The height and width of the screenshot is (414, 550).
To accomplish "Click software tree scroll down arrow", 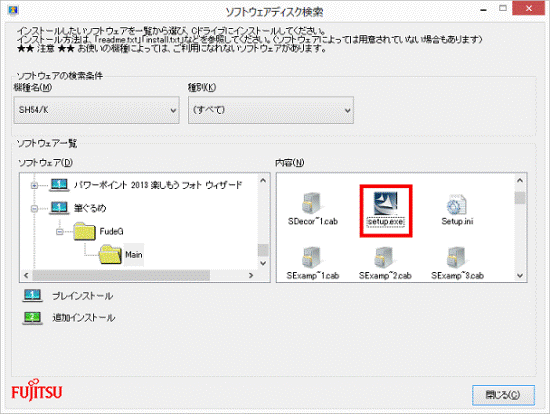I will (263, 263).
